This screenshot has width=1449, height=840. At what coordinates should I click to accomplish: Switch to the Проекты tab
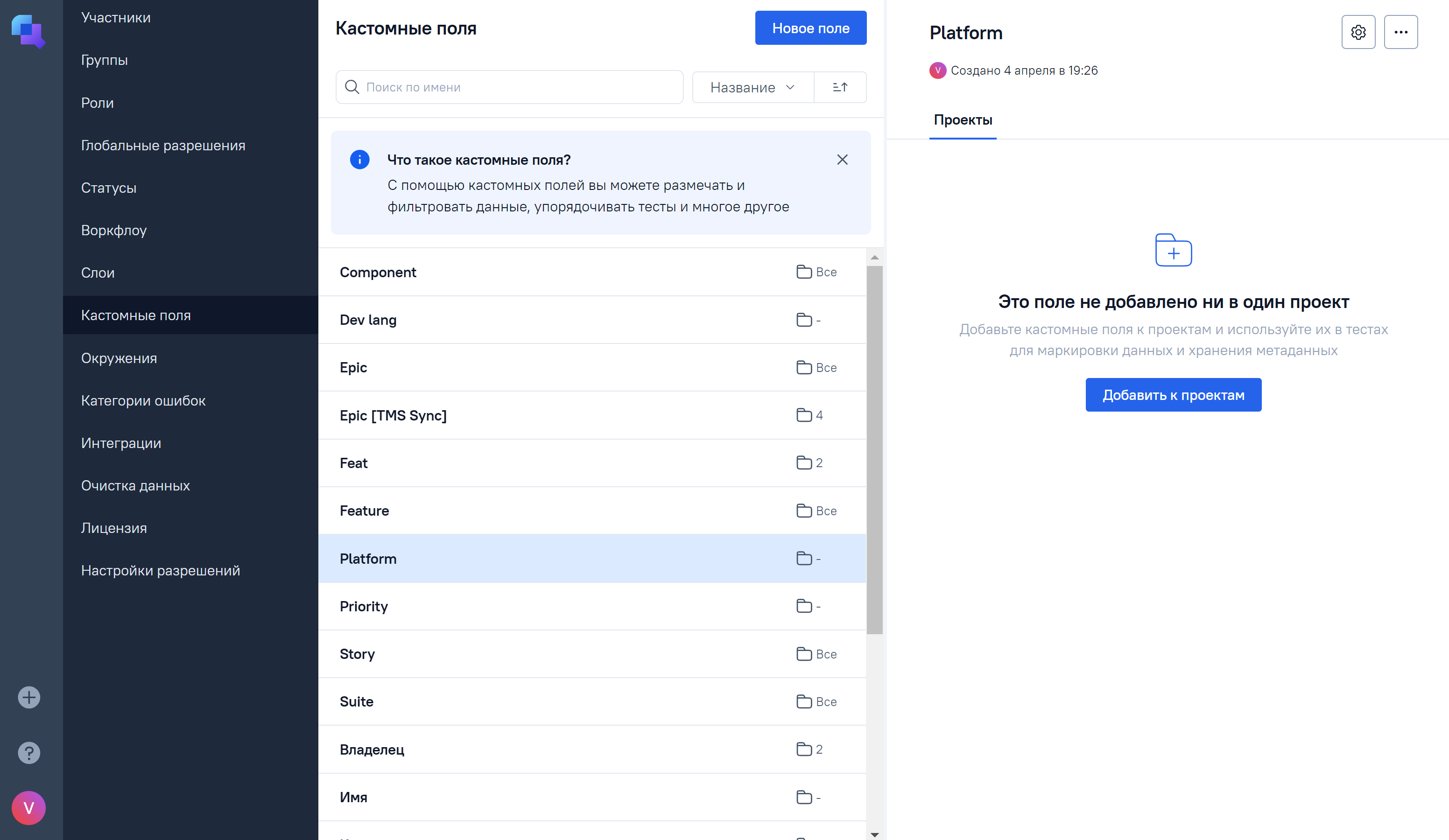(963, 120)
